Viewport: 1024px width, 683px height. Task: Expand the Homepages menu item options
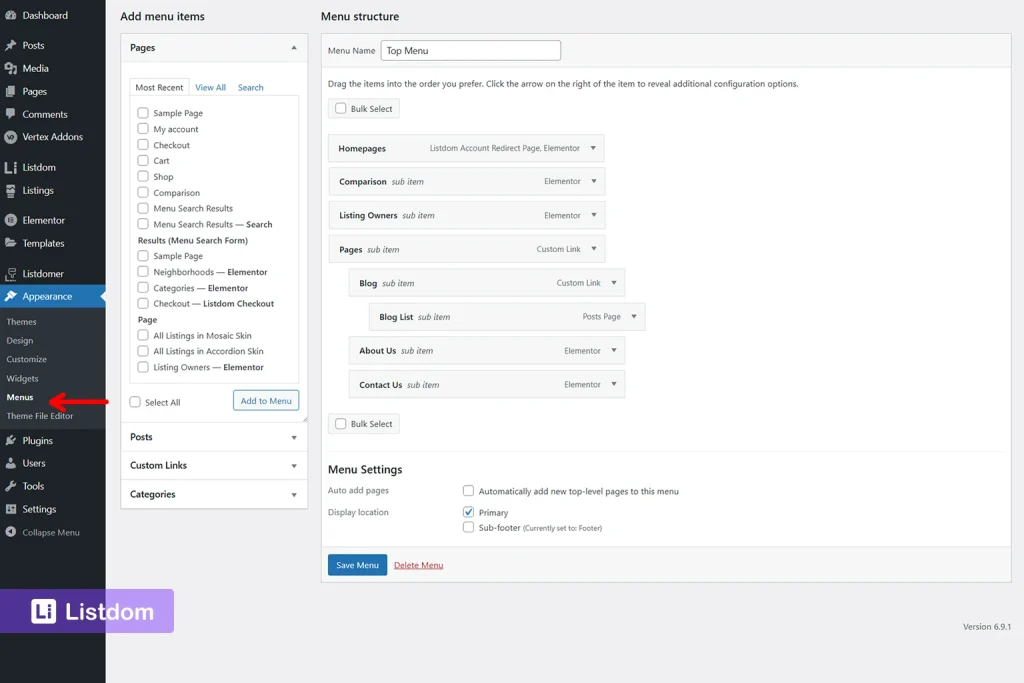pos(593,148)
